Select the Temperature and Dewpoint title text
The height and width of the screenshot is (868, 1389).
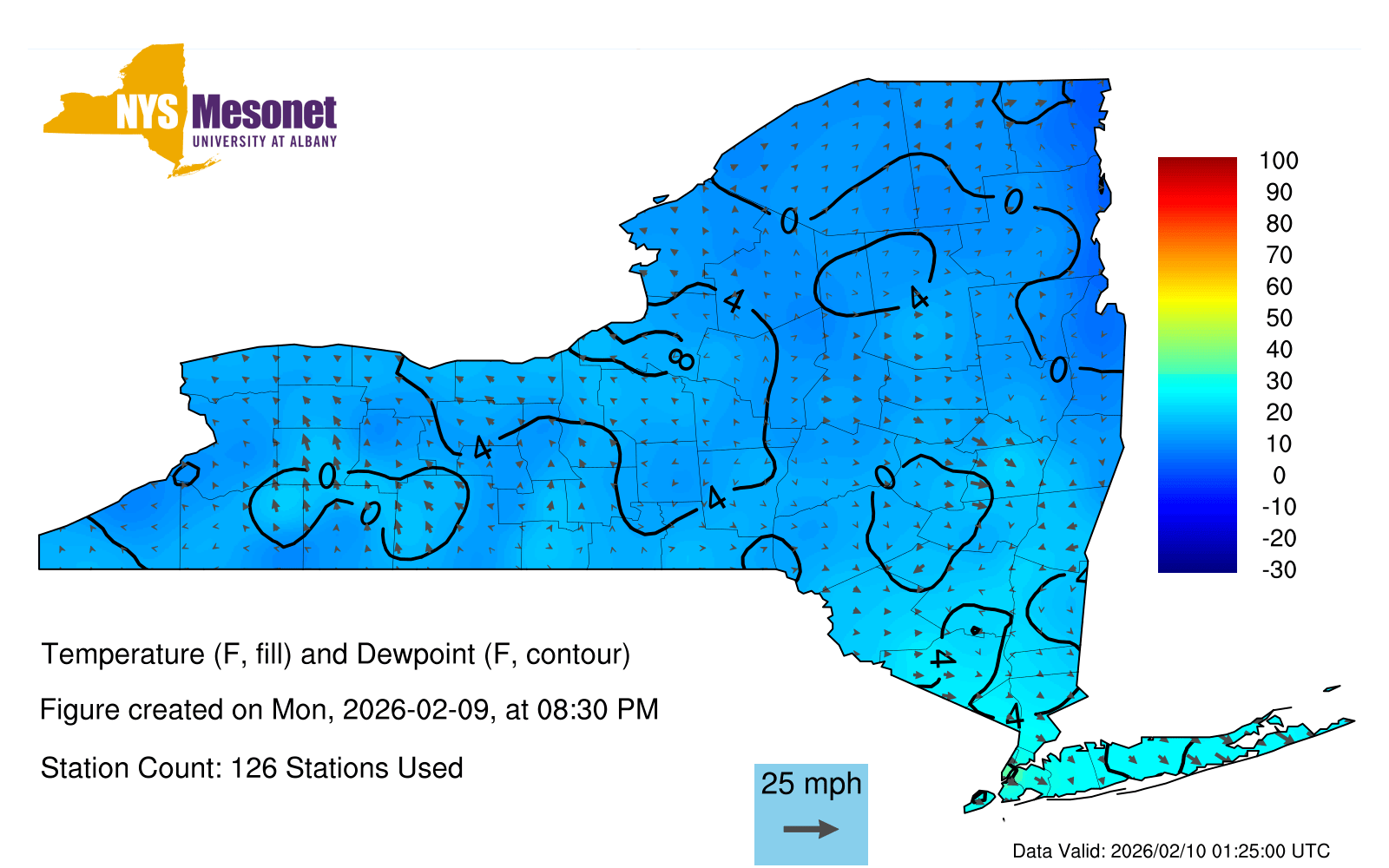pos(335,654)
